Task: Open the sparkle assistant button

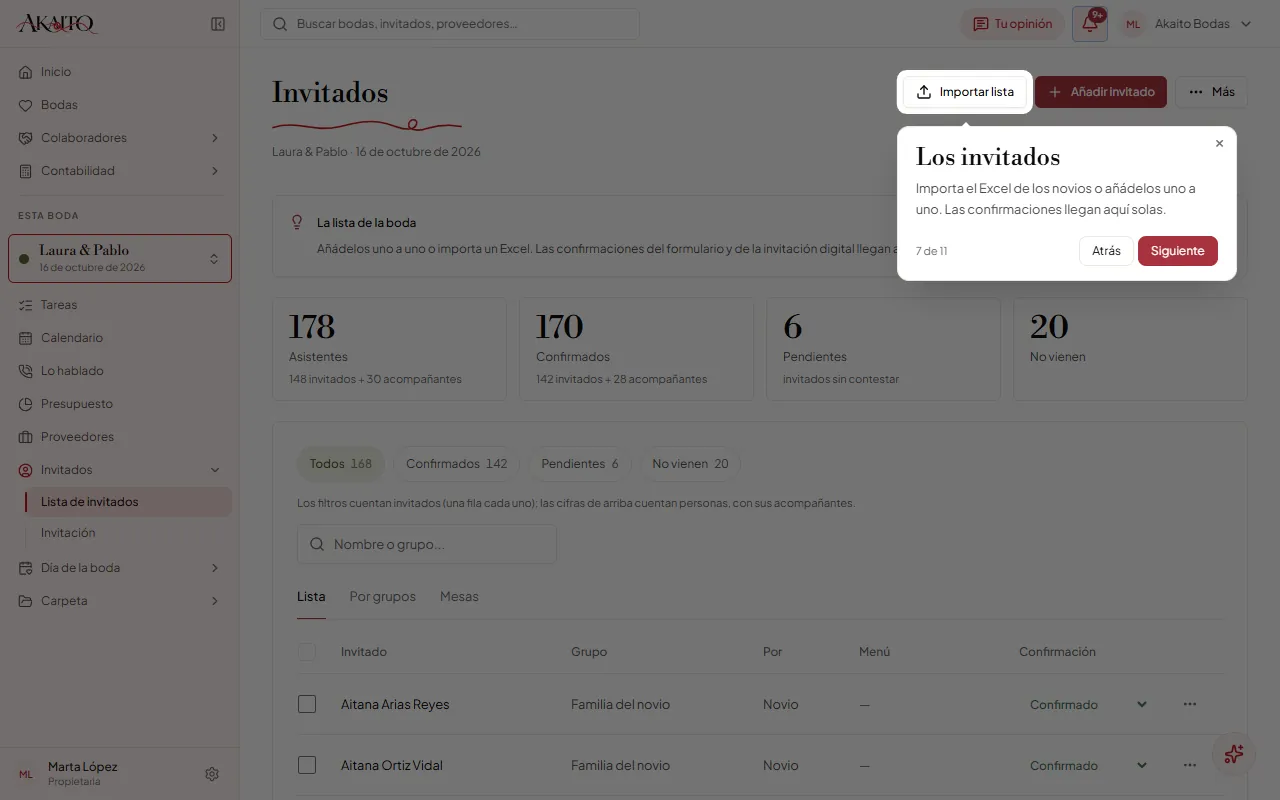Action: coord(1234,754)
